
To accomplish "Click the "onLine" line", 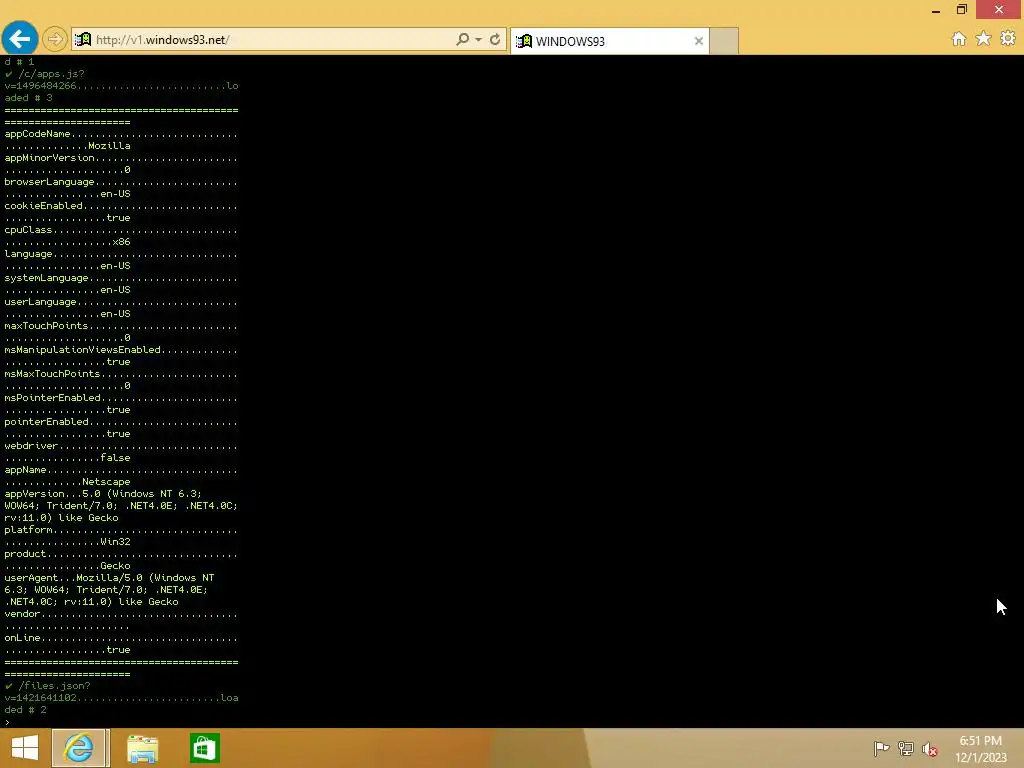I will point(121,638).
